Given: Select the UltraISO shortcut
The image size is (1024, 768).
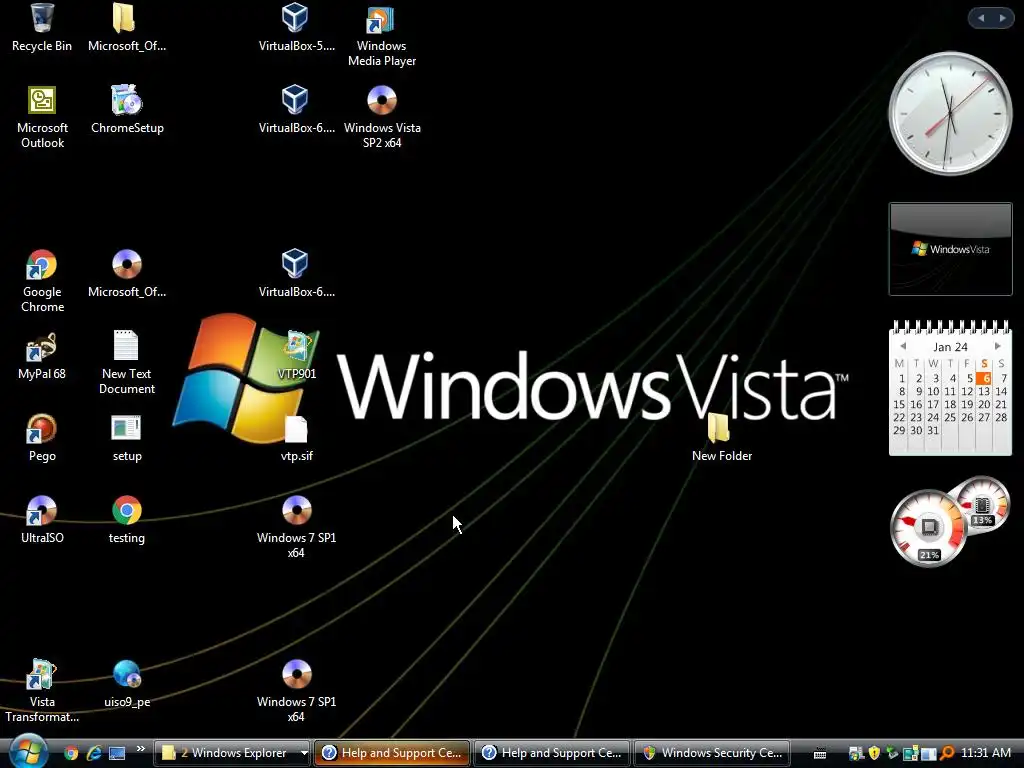Looking at the screenshot, I should (x=42, y=520).
